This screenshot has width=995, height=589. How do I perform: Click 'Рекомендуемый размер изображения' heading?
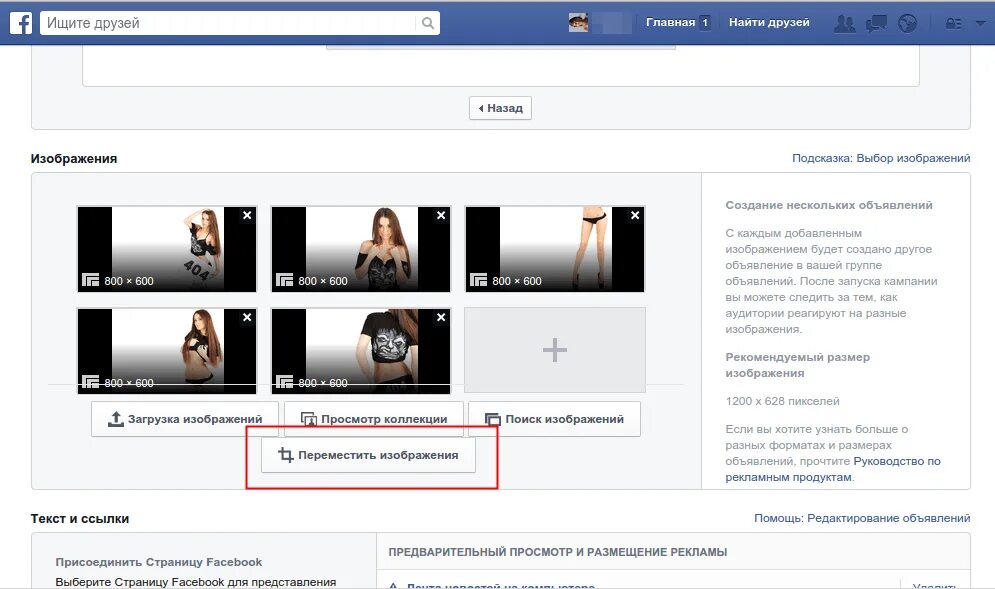pos(798,365)
